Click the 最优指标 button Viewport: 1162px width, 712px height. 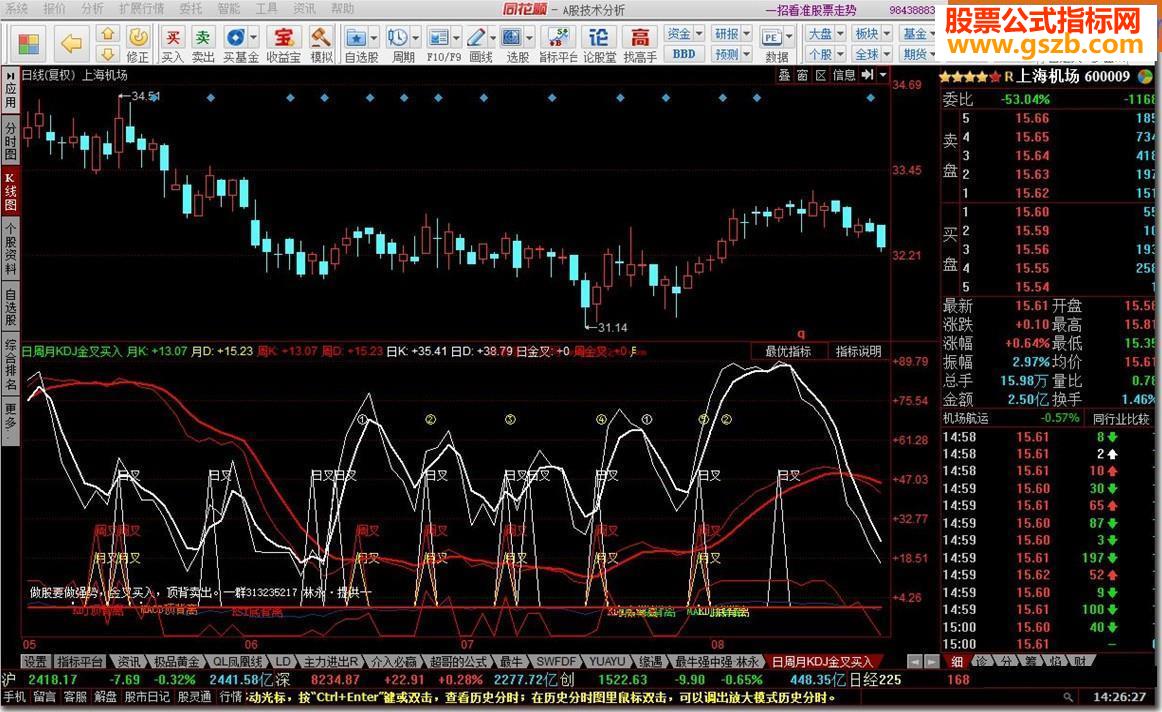tap(788, 351)
